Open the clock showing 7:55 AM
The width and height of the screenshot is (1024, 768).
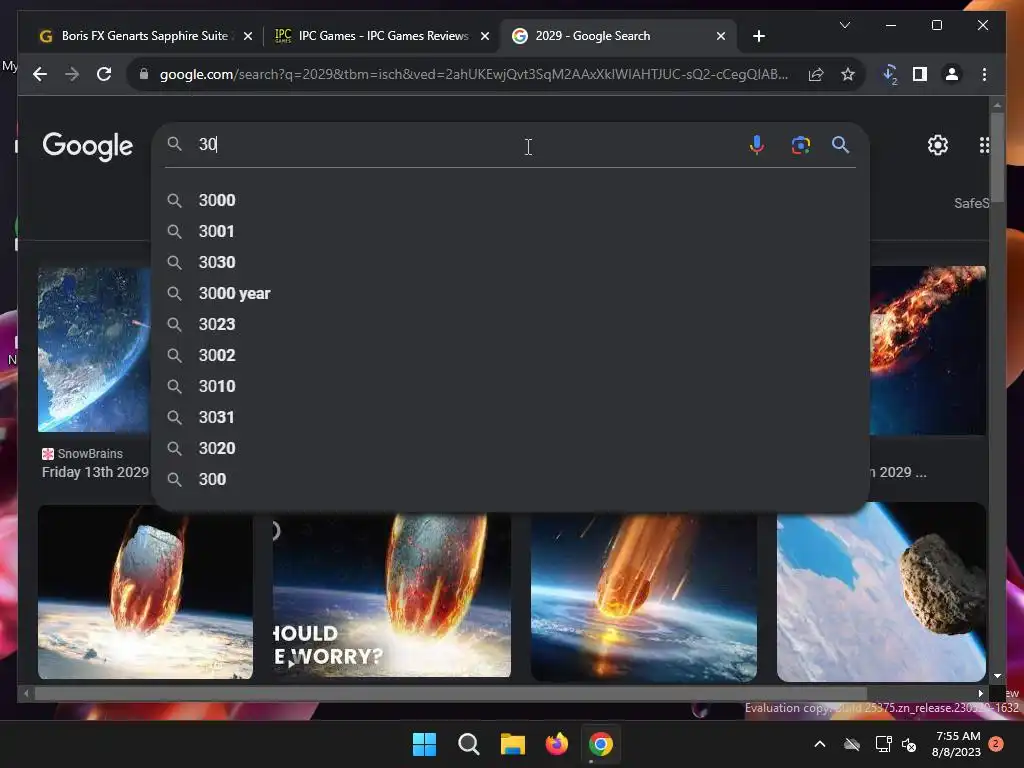[957, 744]
